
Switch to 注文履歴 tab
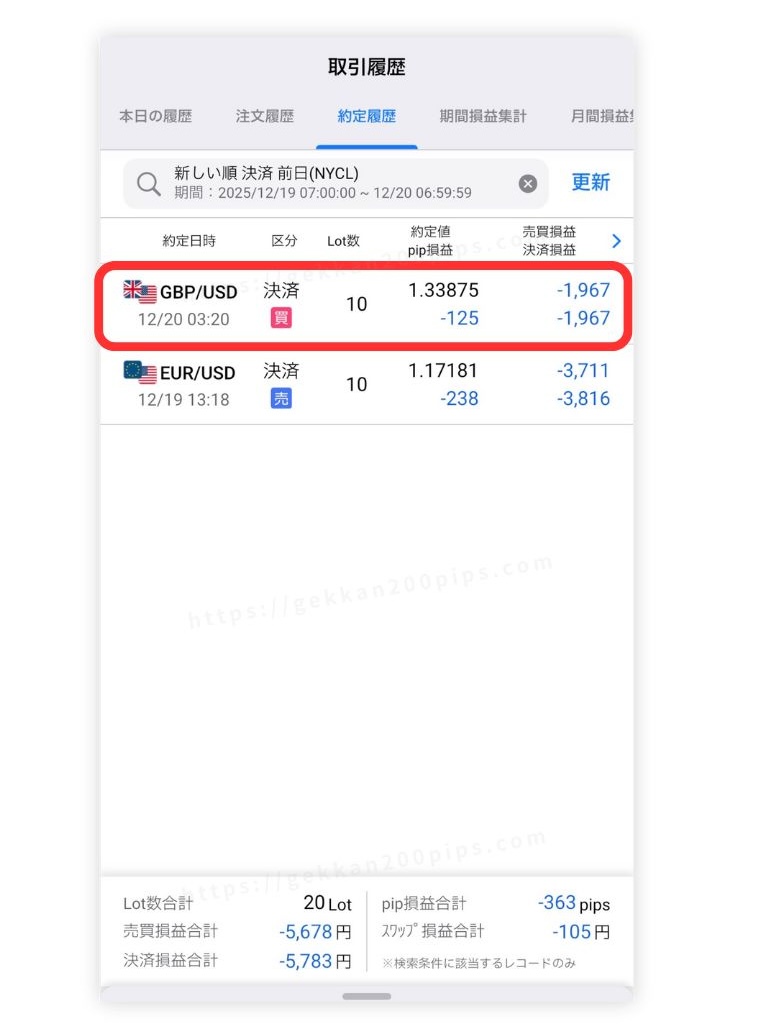coord(264,116)
